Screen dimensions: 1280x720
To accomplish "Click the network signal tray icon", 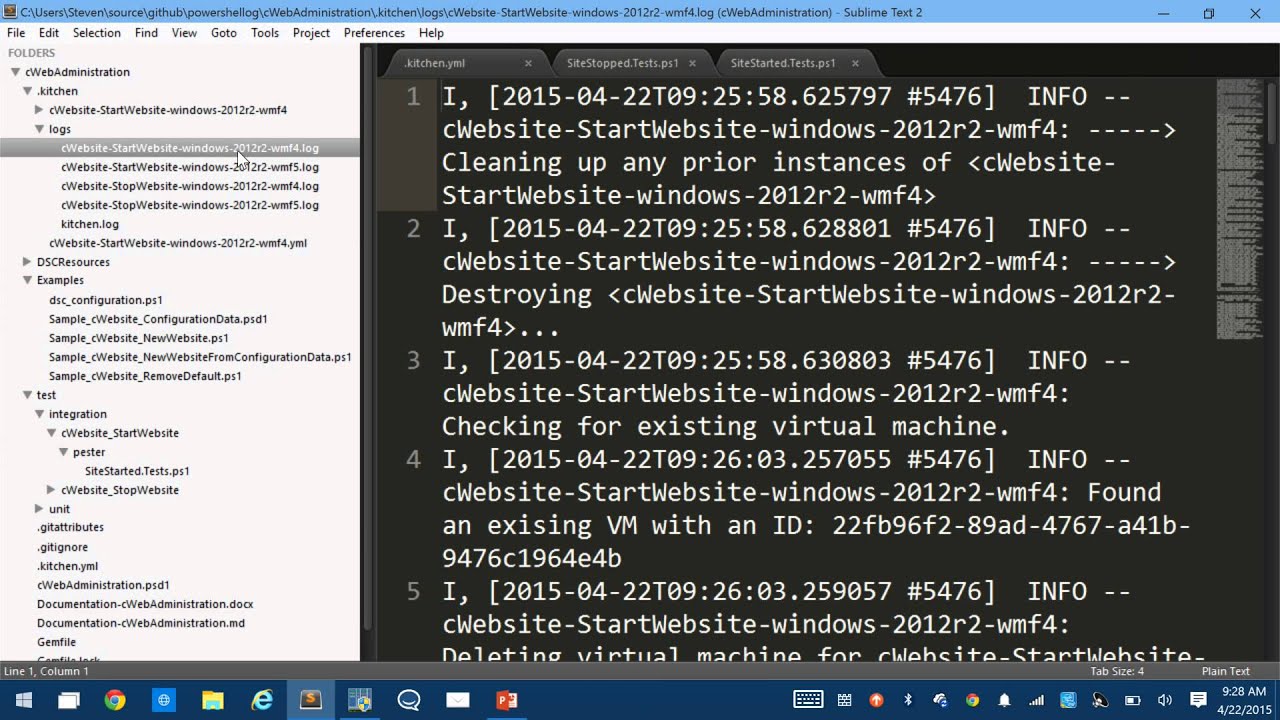I will [x=1036, y=700].
